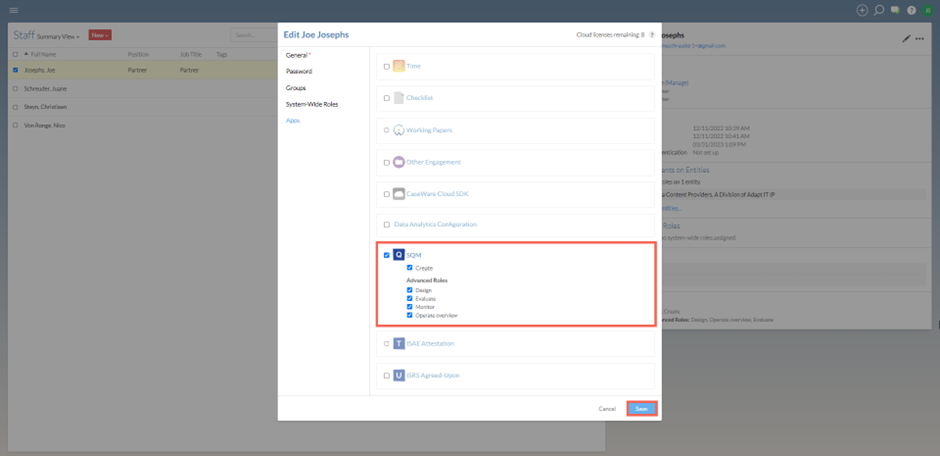Click the plus (add) icon in the header
The height and width of the screenshot is (456, 940).
coord(862,10)
